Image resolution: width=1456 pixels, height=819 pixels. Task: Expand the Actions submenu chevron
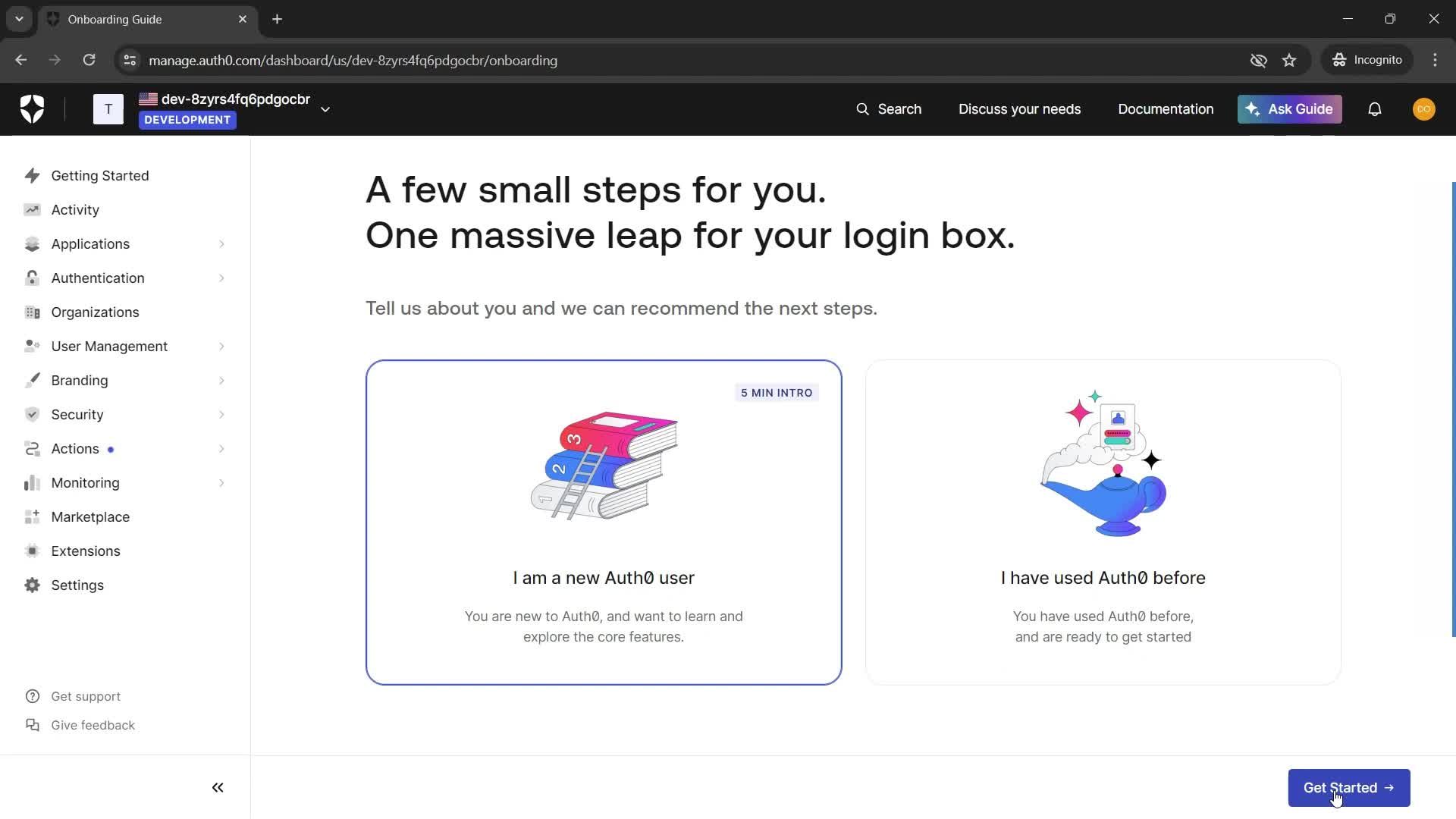coord(221,449)
